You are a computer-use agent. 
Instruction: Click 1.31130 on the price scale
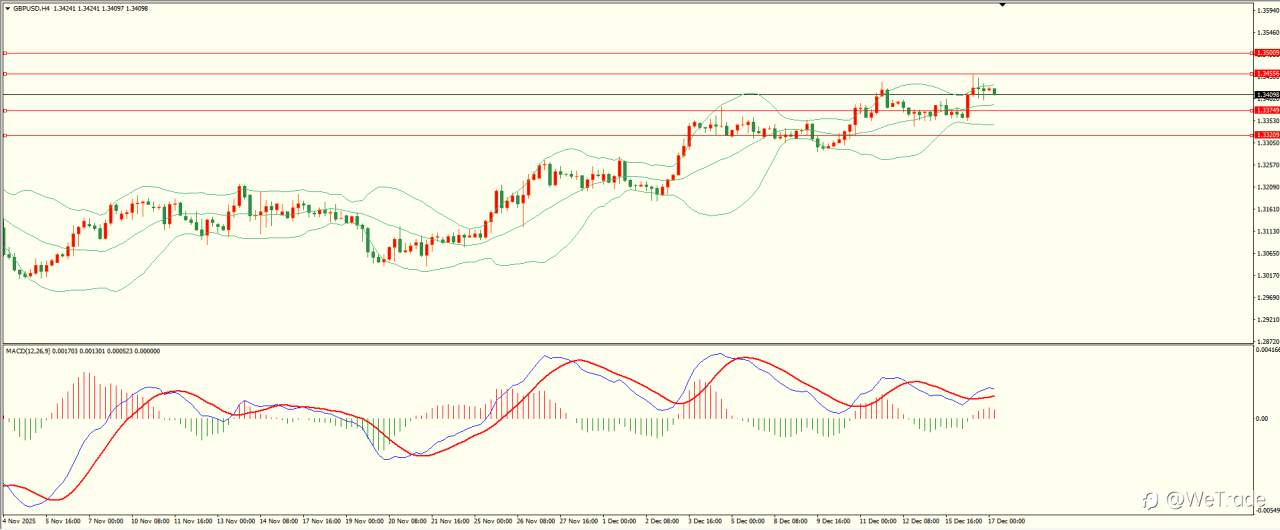[x=1267, y=231]
